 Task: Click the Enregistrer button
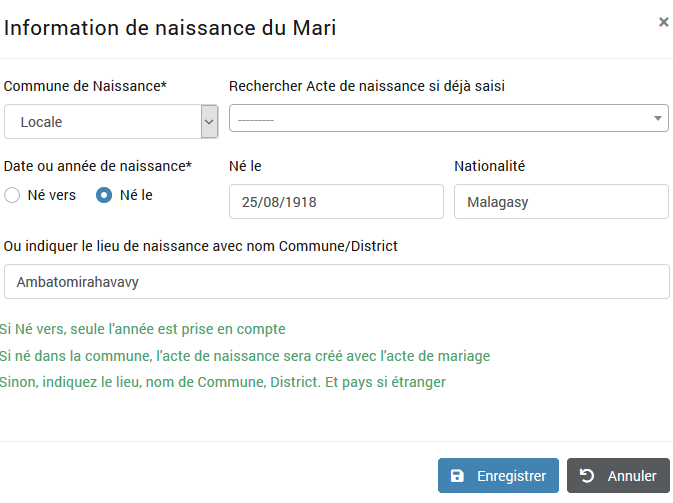[498, 476]
